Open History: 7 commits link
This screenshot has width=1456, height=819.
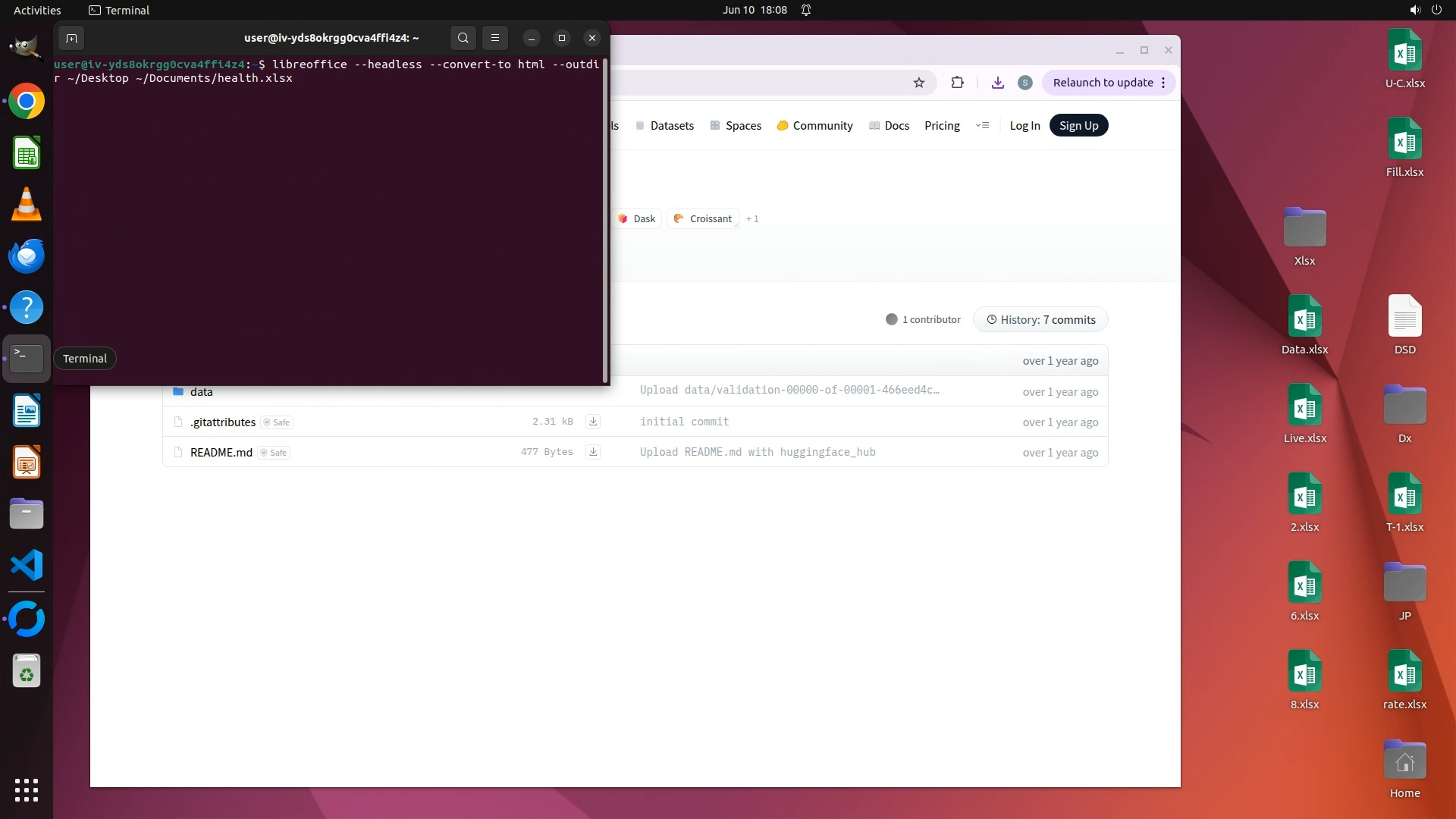(x=1040, y=320)
